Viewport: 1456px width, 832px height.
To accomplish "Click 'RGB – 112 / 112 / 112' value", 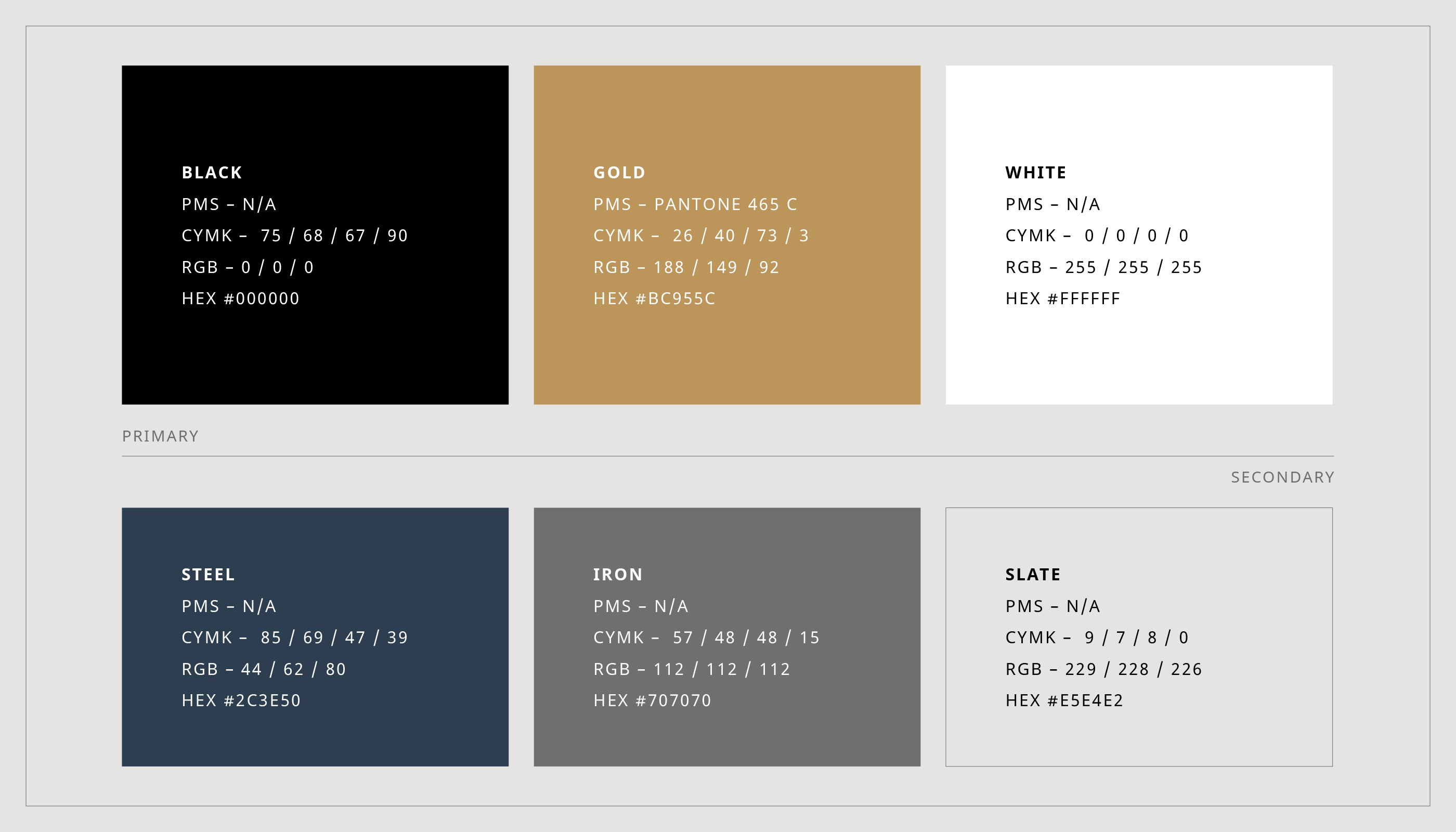I will pos(692,669).
